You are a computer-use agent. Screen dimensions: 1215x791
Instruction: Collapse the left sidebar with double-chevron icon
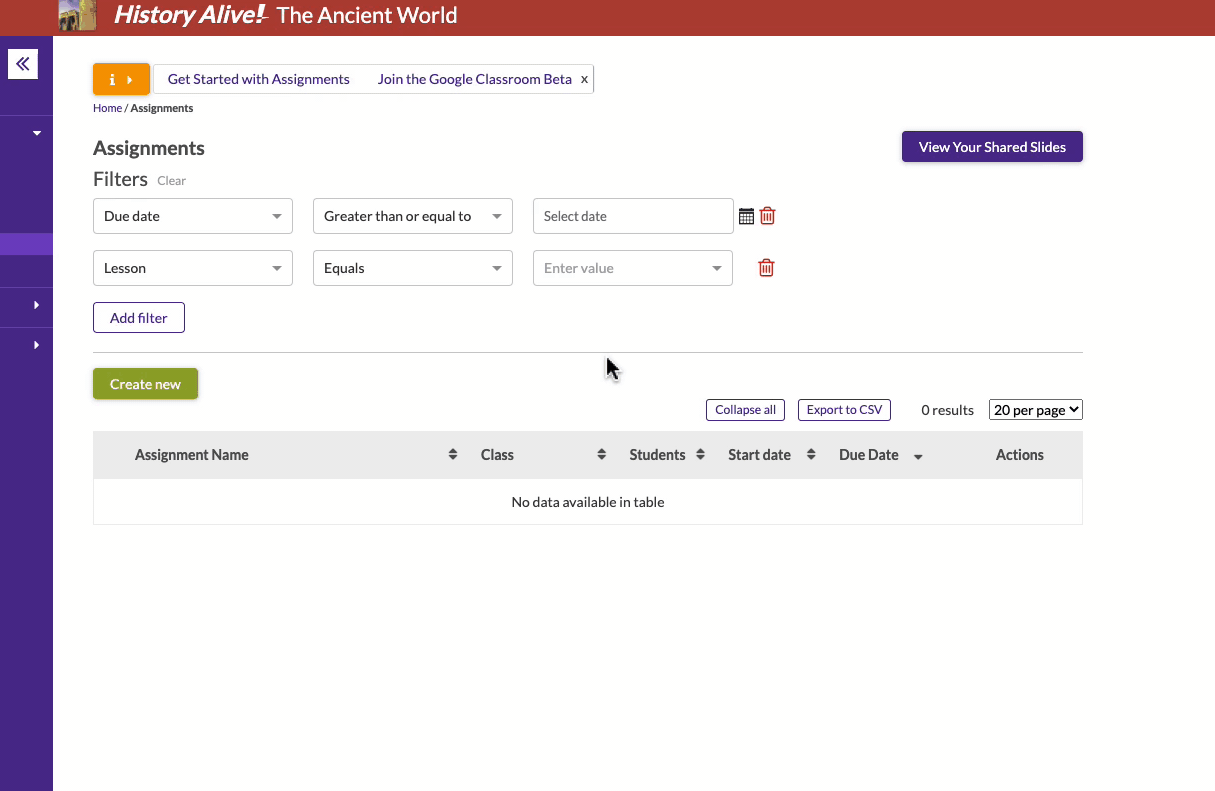23,63
